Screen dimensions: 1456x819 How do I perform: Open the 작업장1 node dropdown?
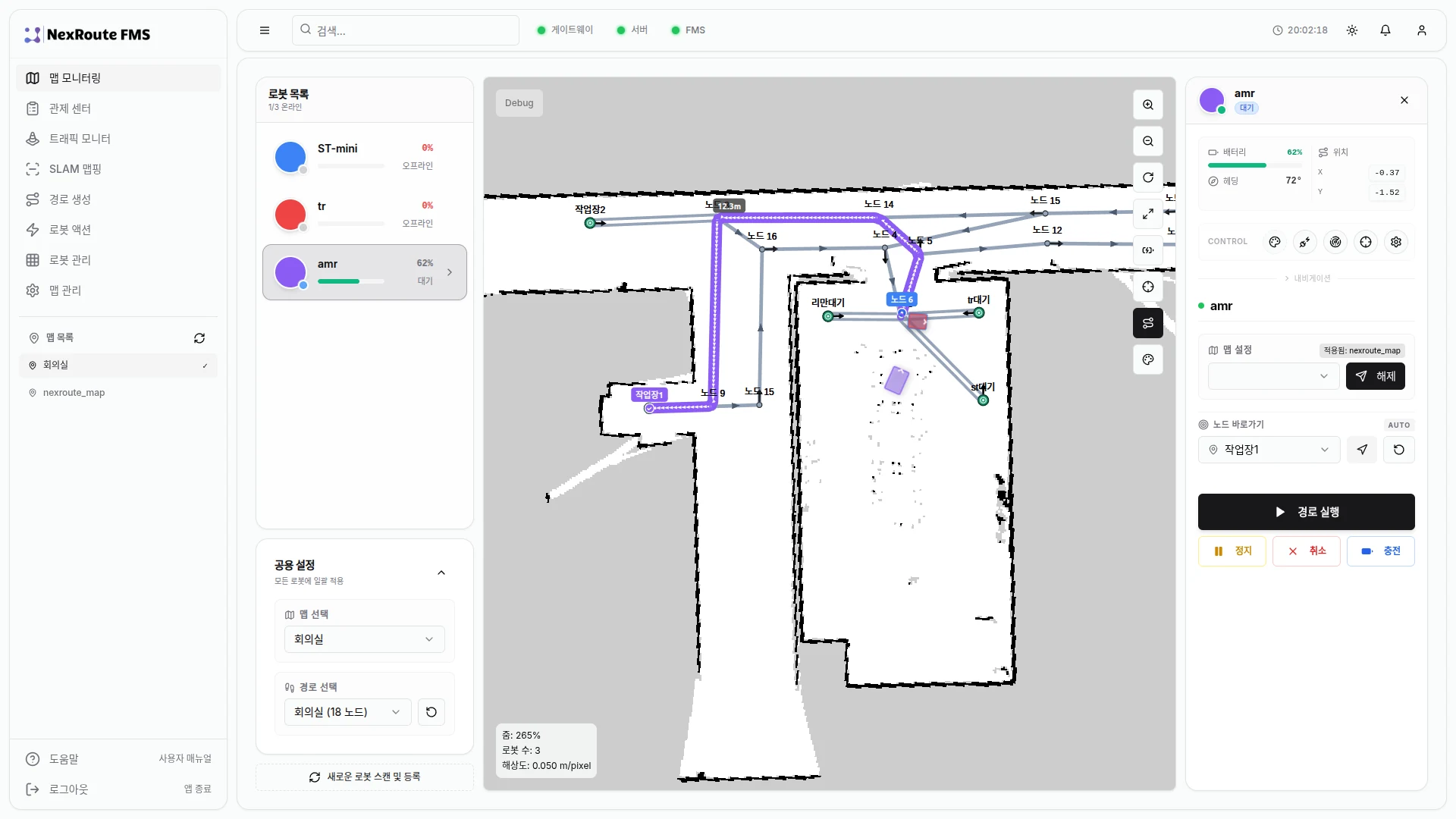[x=1269, y=450]
